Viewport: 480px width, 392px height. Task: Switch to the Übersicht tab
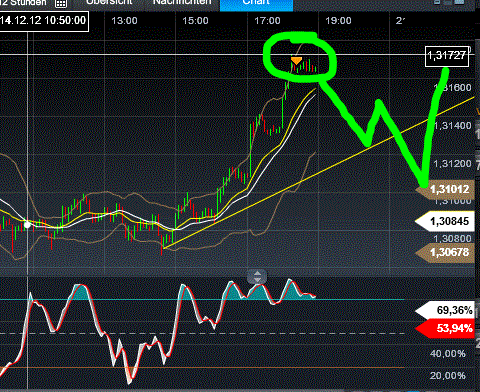click(x=109, y=3)
